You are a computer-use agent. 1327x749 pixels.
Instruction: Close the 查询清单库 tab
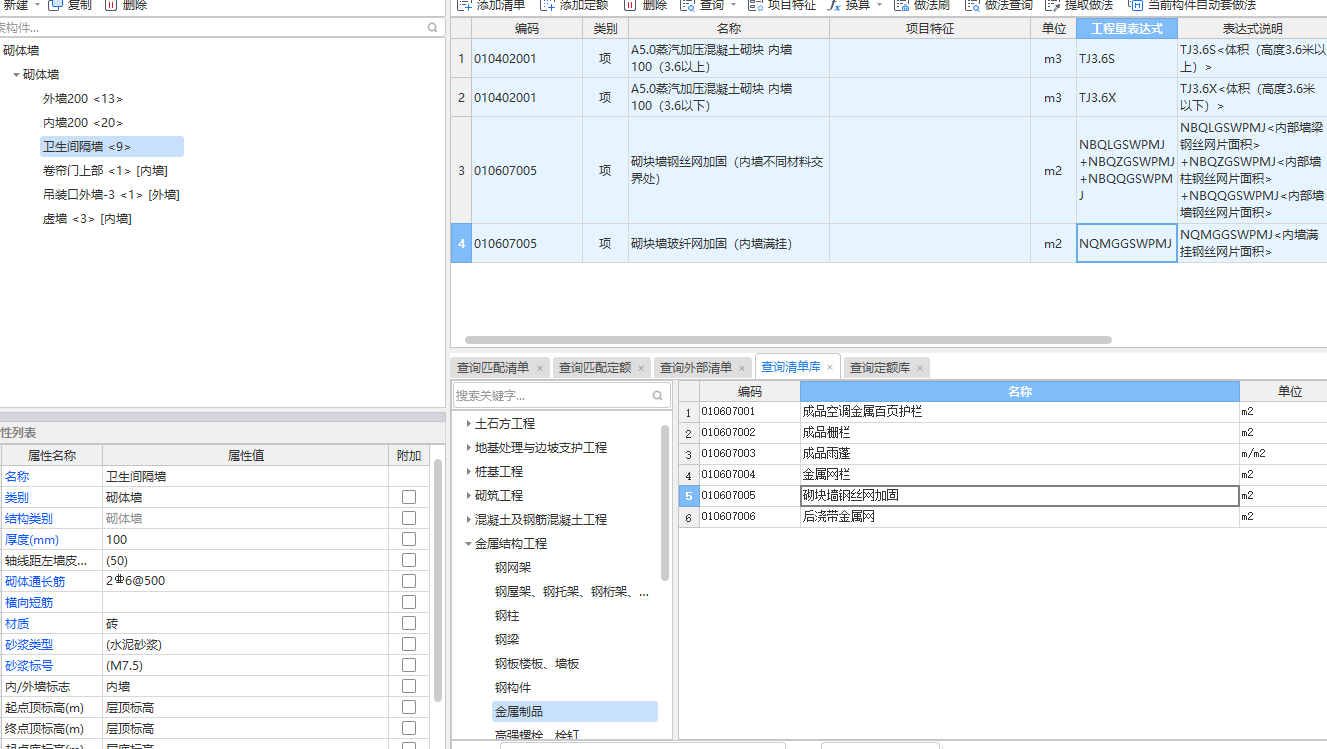(x=830, y=367)
